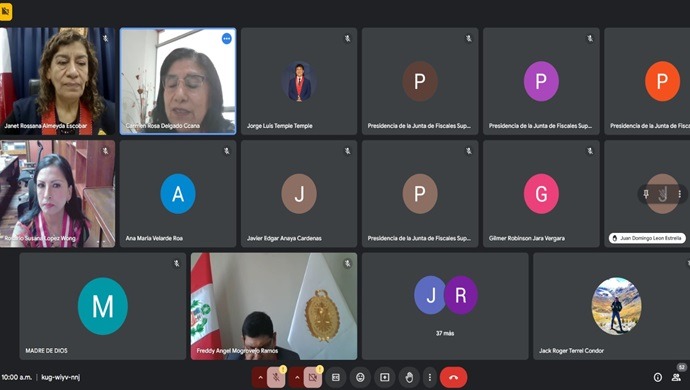Click raised hand icon on Juan Domingo avatar

pyautogui.click(x=663, y=194)
